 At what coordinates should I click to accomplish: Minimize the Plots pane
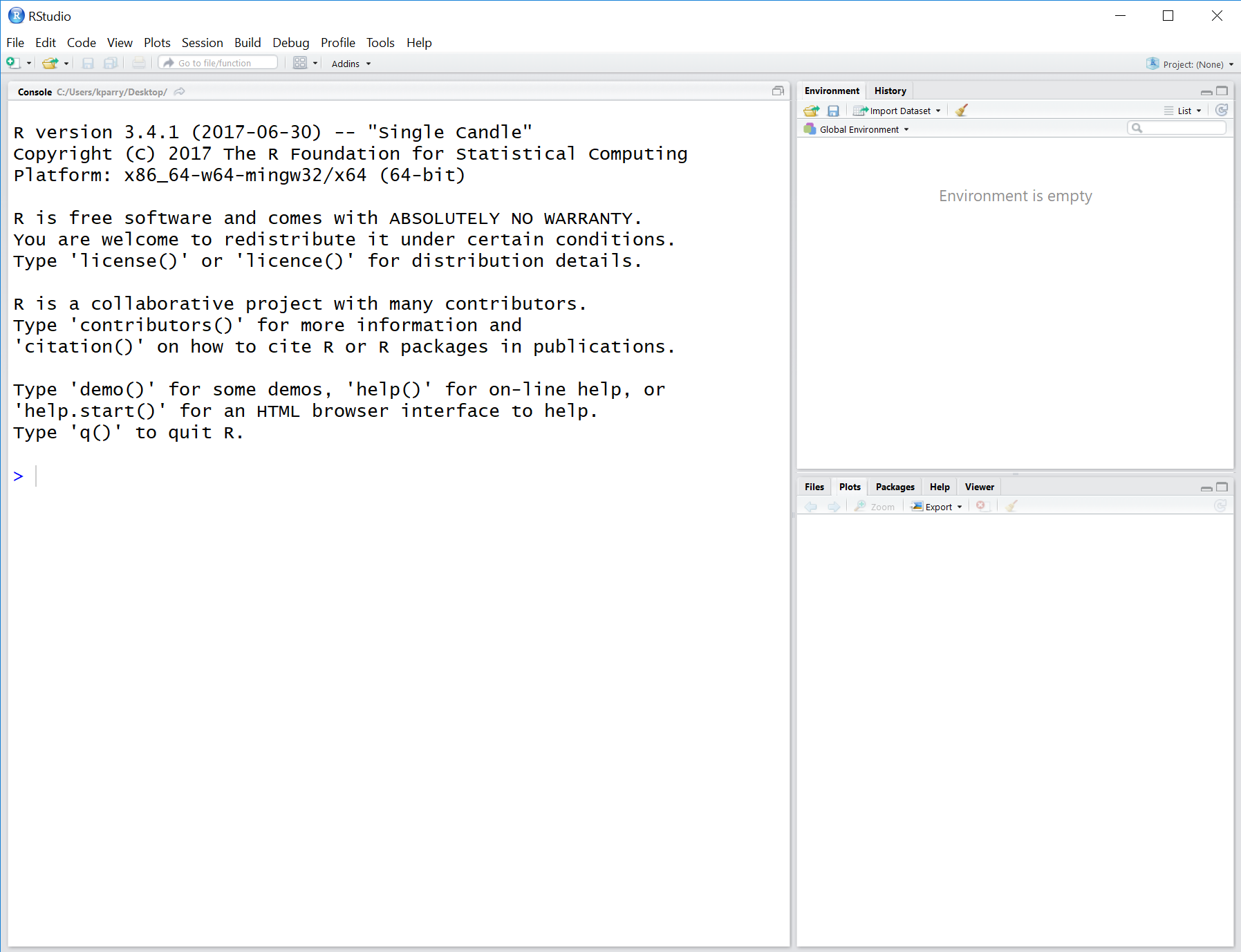[1206, 487]
